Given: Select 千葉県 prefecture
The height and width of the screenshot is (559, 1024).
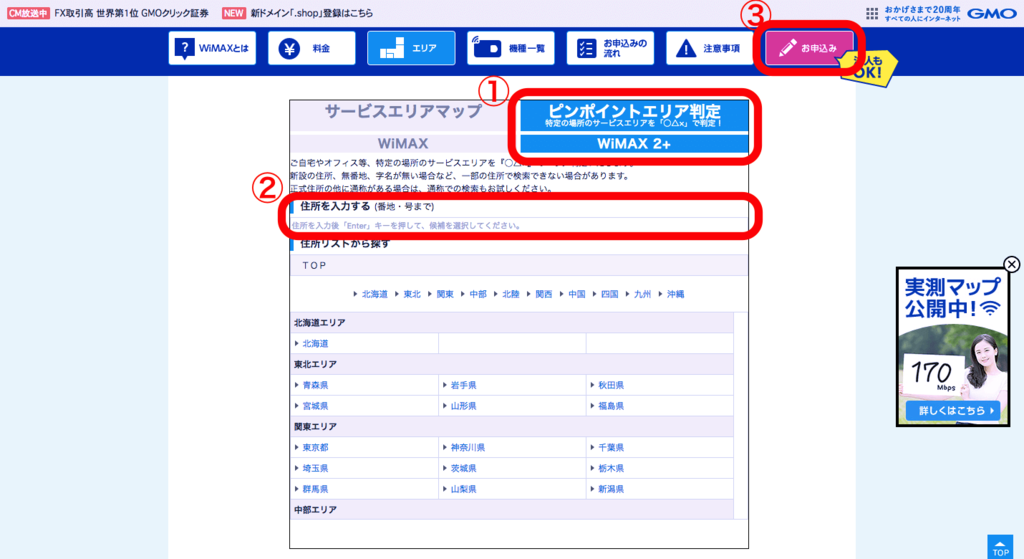Looking at the screenshot, I should point(611,448).
